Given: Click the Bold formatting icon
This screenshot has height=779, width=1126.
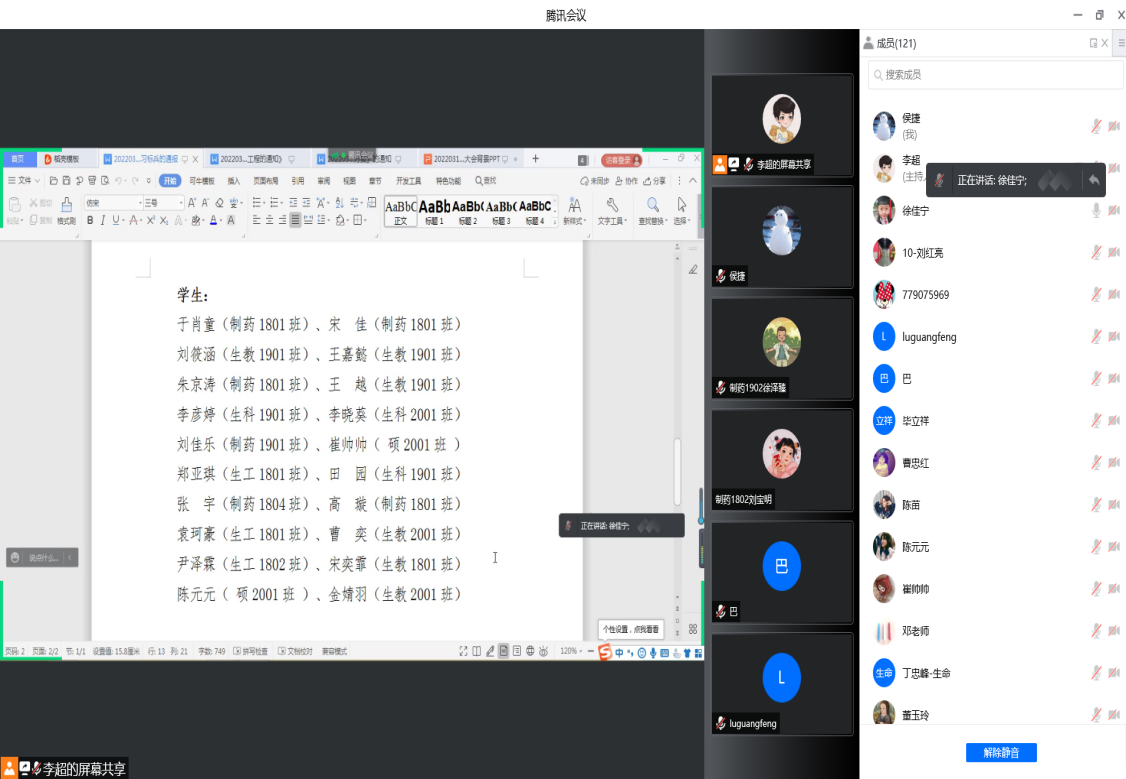Looking at the screenshot, I should click(90, 220).
